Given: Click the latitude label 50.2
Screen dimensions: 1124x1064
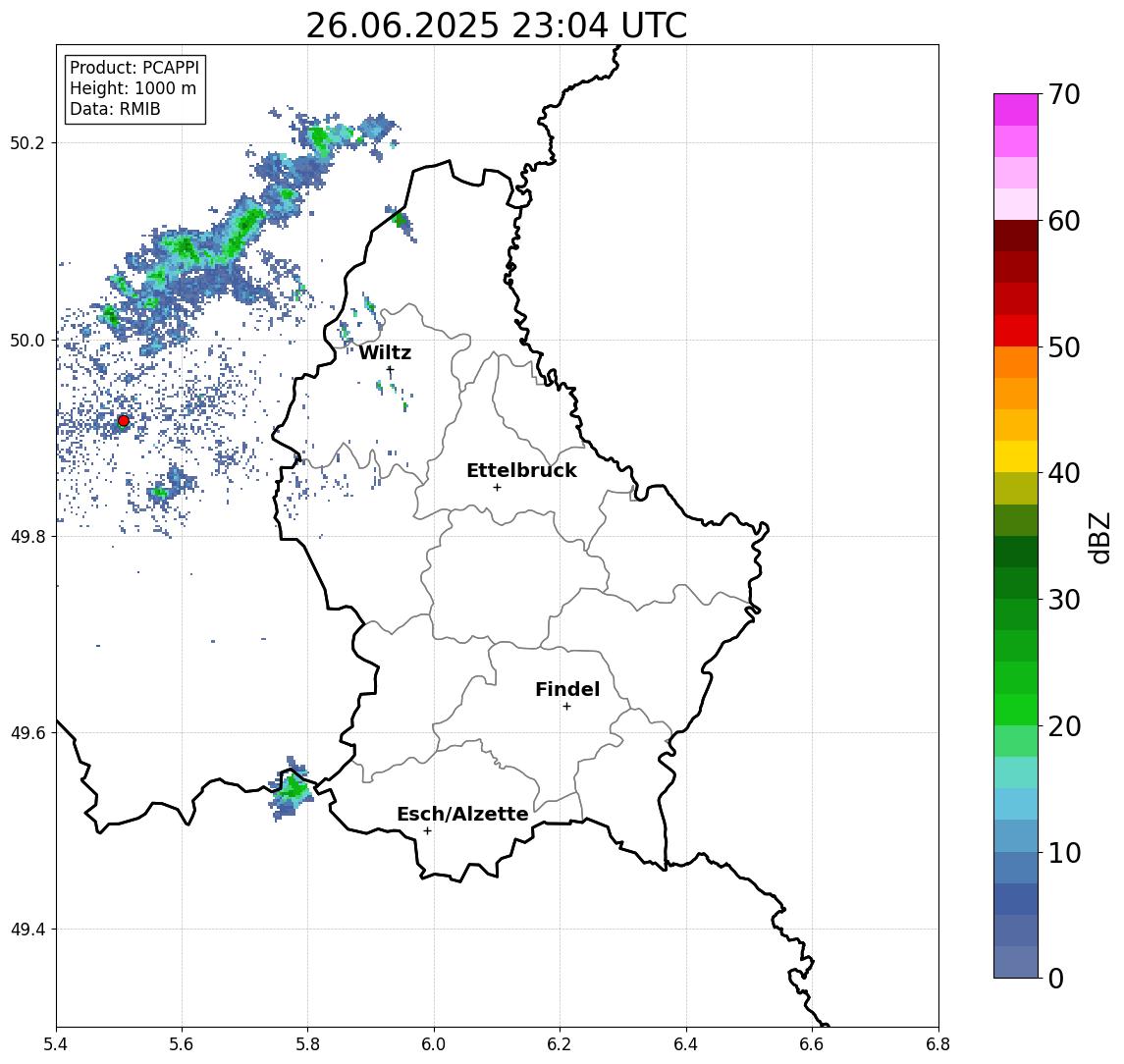Looking at the screenshot, I should click(x=27, y=142).
